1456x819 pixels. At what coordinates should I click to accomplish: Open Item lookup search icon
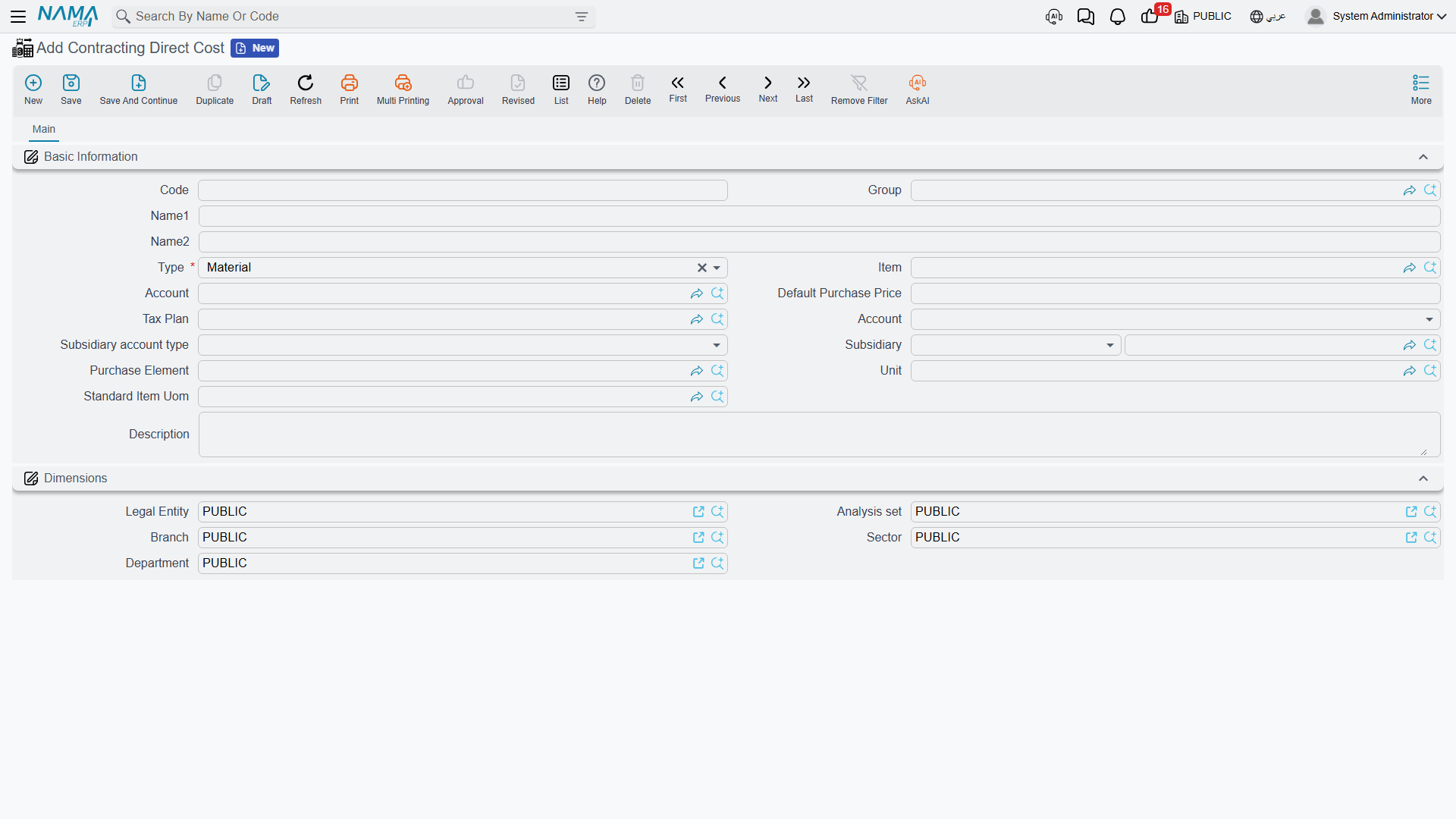1430,268
